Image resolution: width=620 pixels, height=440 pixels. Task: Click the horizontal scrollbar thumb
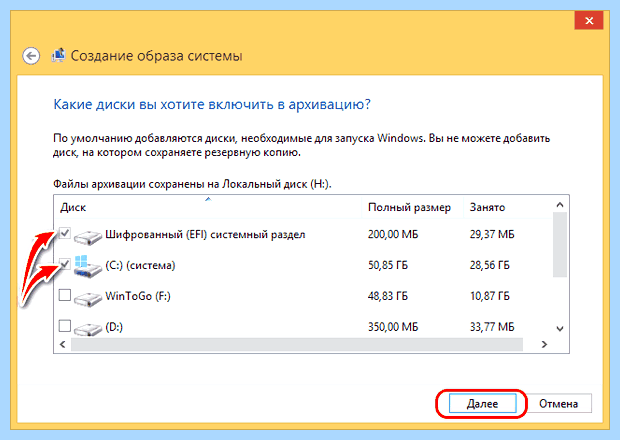click(x=297, y=344)
